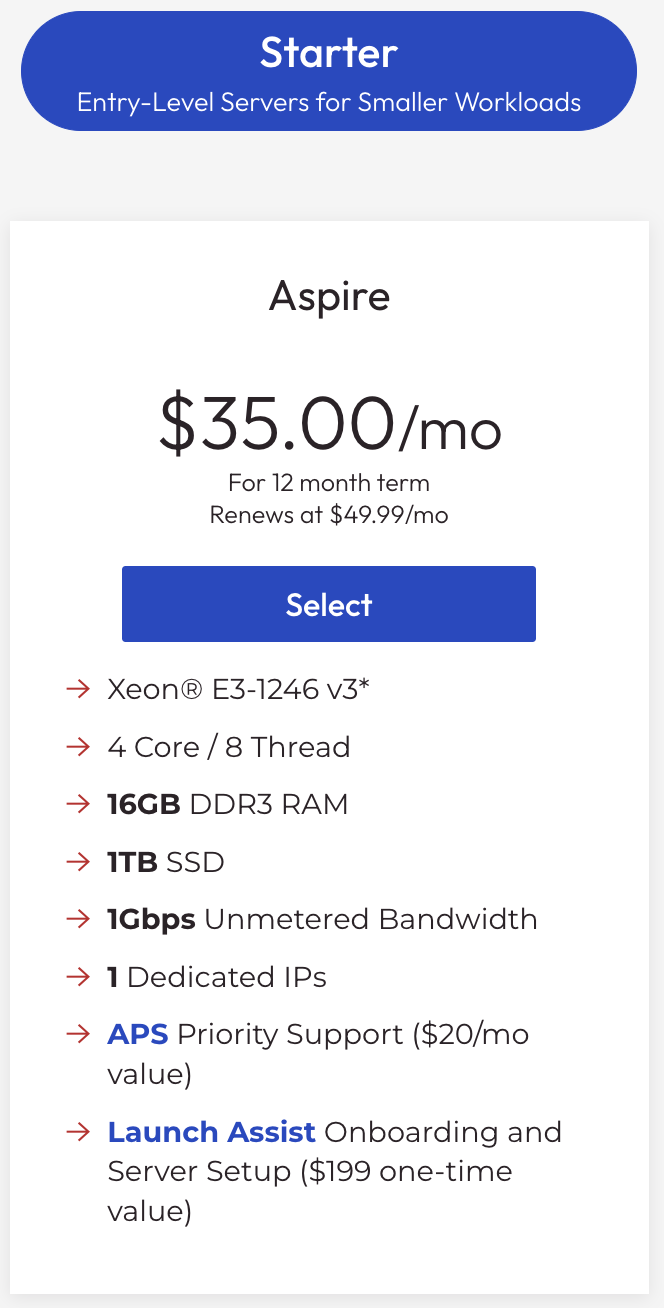The height and width of the screenshot is (1308, 664).
Task: Click the arrow icon beside 4 Core / 8 Thread
Action: coord(78,747)
